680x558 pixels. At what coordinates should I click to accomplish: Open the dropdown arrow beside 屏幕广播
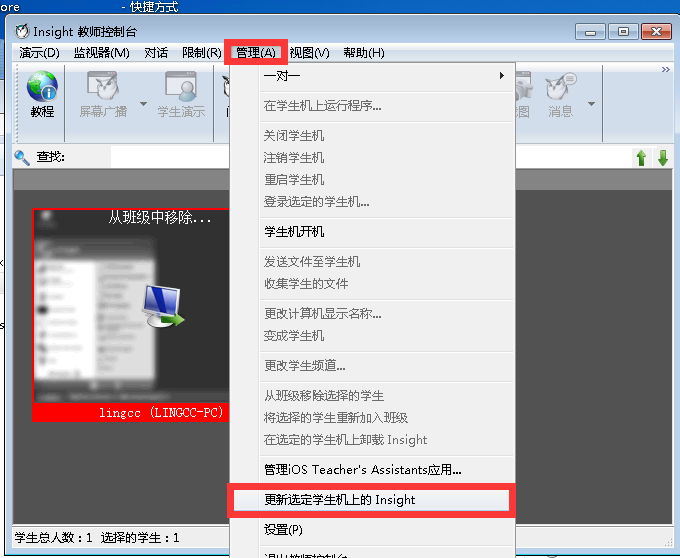(143, 103)
